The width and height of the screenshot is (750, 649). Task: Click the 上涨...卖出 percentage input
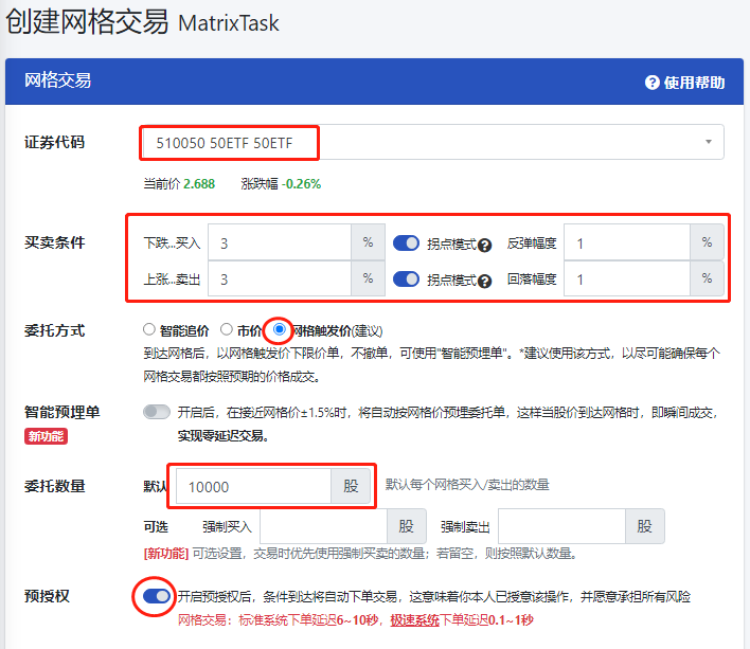click(280, 279)
